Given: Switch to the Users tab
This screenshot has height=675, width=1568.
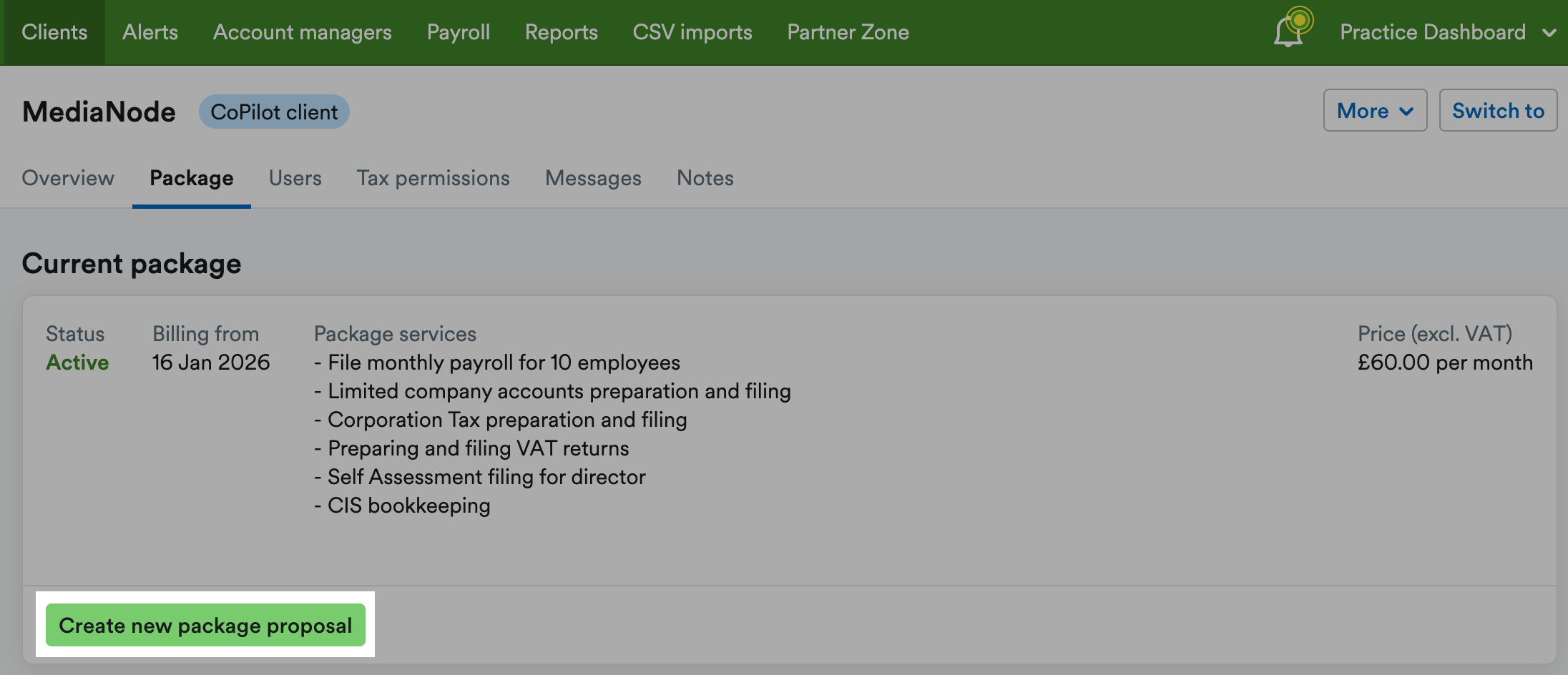Looking at the screenshot, I should (295, 178).
